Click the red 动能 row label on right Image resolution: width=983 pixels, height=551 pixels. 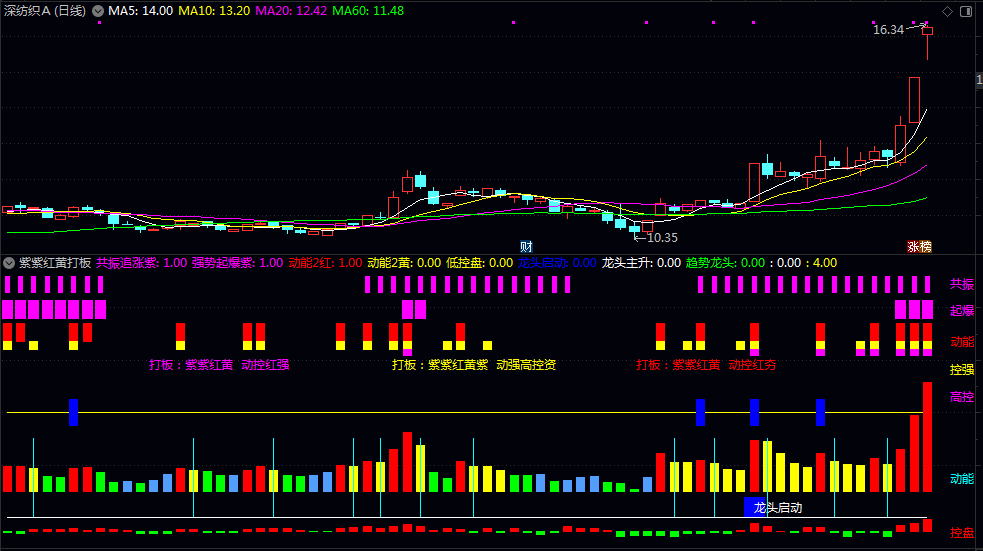pyautogui.click(x=962, y=342)
